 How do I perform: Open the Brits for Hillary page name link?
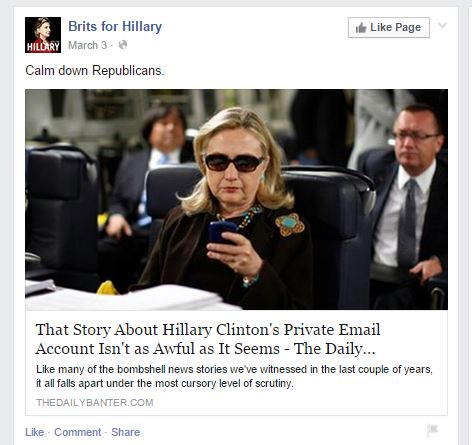115,26
